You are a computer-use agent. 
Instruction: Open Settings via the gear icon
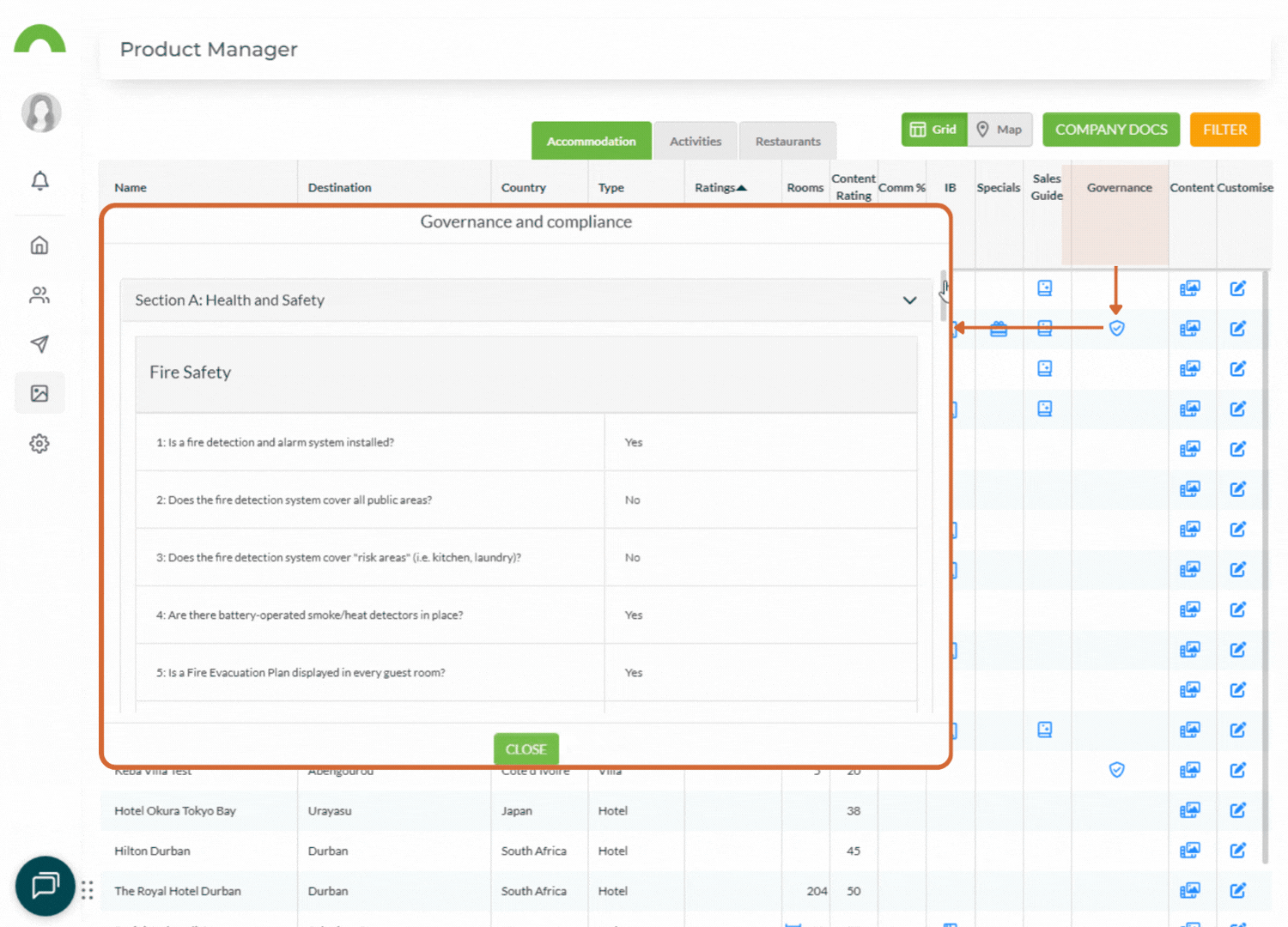point(39,443)
